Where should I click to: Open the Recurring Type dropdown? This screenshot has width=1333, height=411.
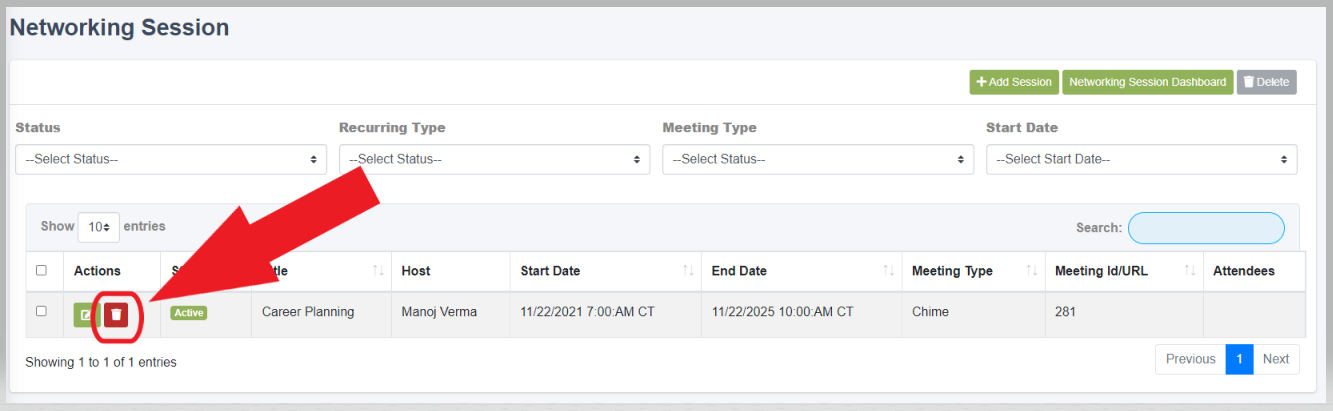(494, 159)
